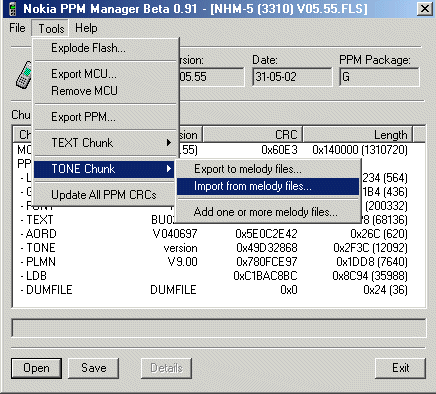Click the length 0x24 (36)
This screenshot has height=394, width=436.
386,290
